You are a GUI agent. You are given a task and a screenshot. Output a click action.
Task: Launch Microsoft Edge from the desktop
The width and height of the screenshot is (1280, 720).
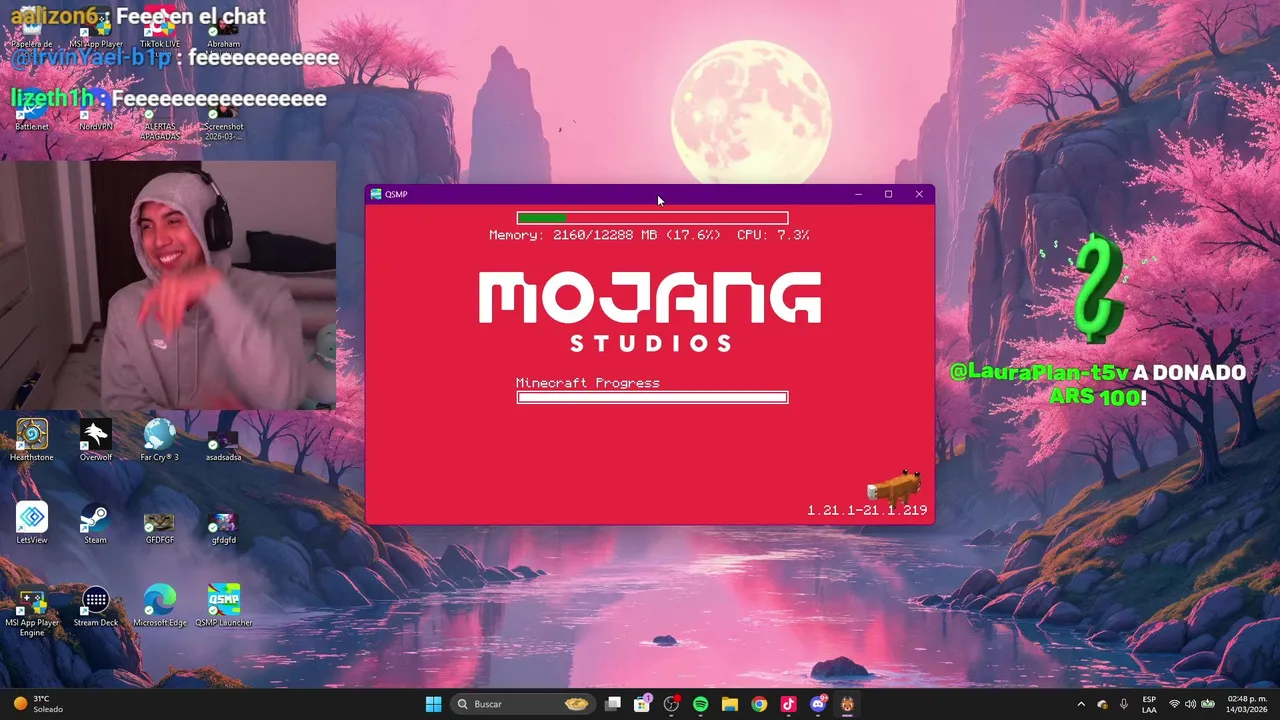pyautogui.click(x=159, y=606)
